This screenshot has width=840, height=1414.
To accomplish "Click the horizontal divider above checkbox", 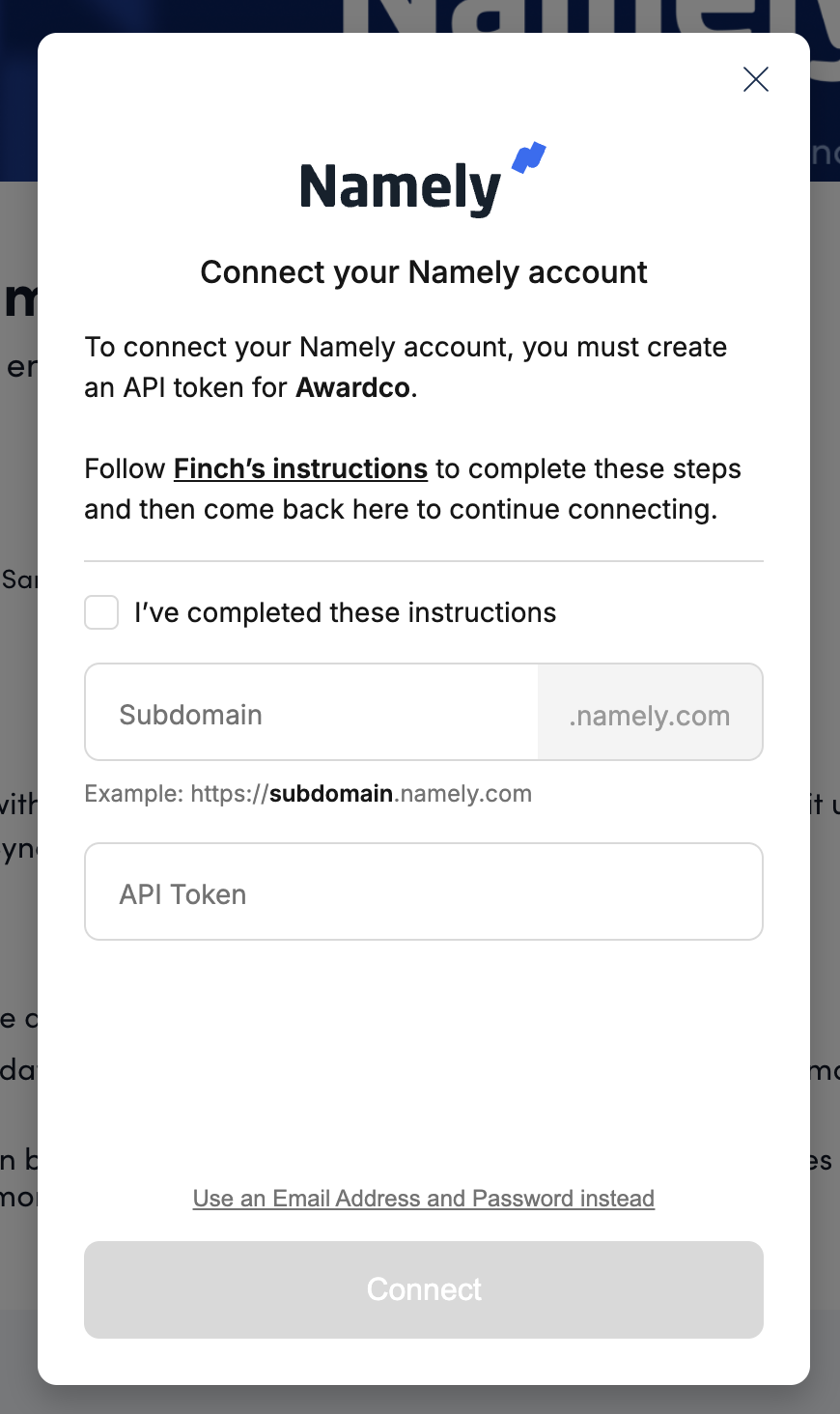I will tap(424, 561).
